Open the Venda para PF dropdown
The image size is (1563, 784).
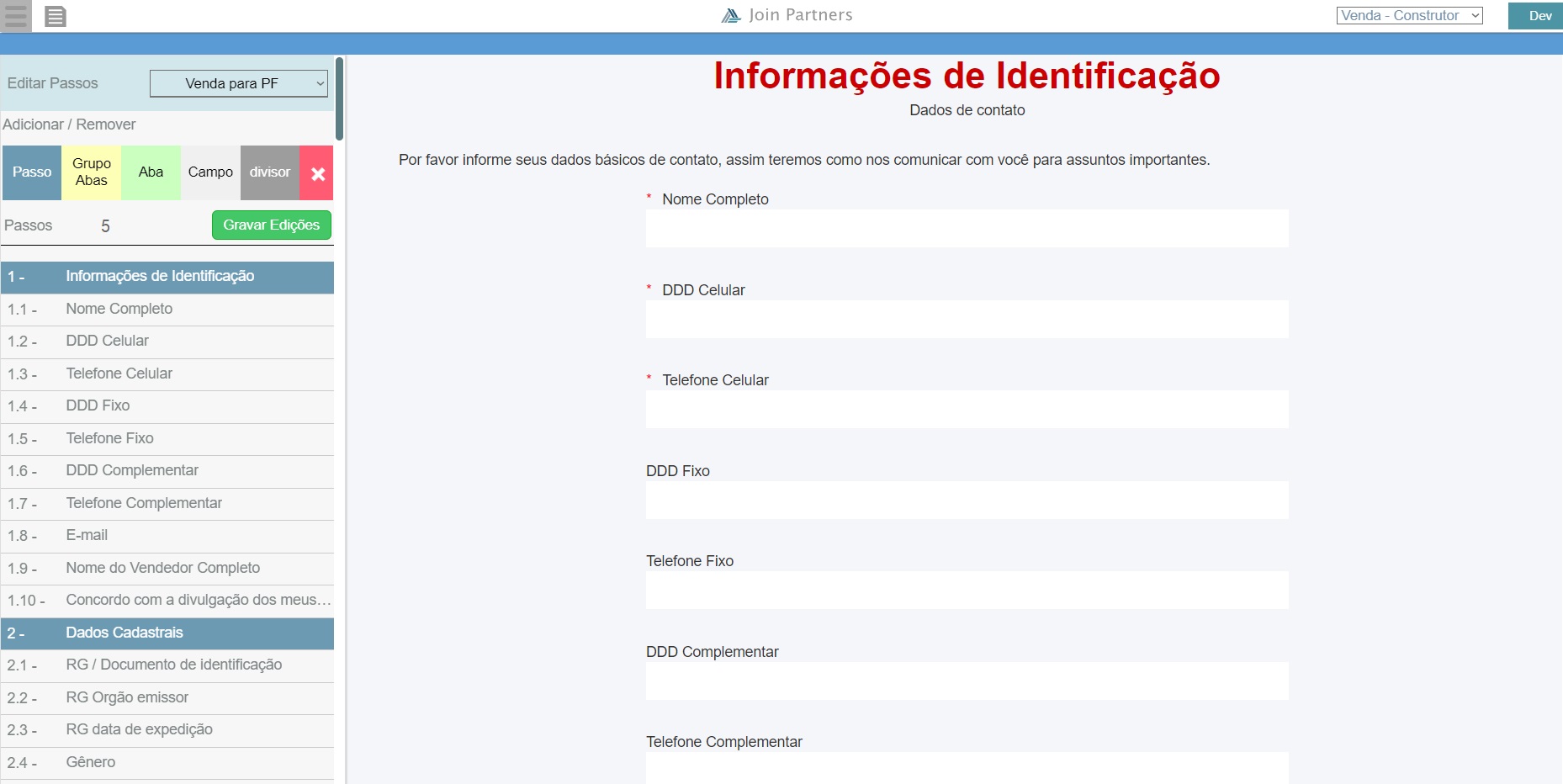coord(239,83)
